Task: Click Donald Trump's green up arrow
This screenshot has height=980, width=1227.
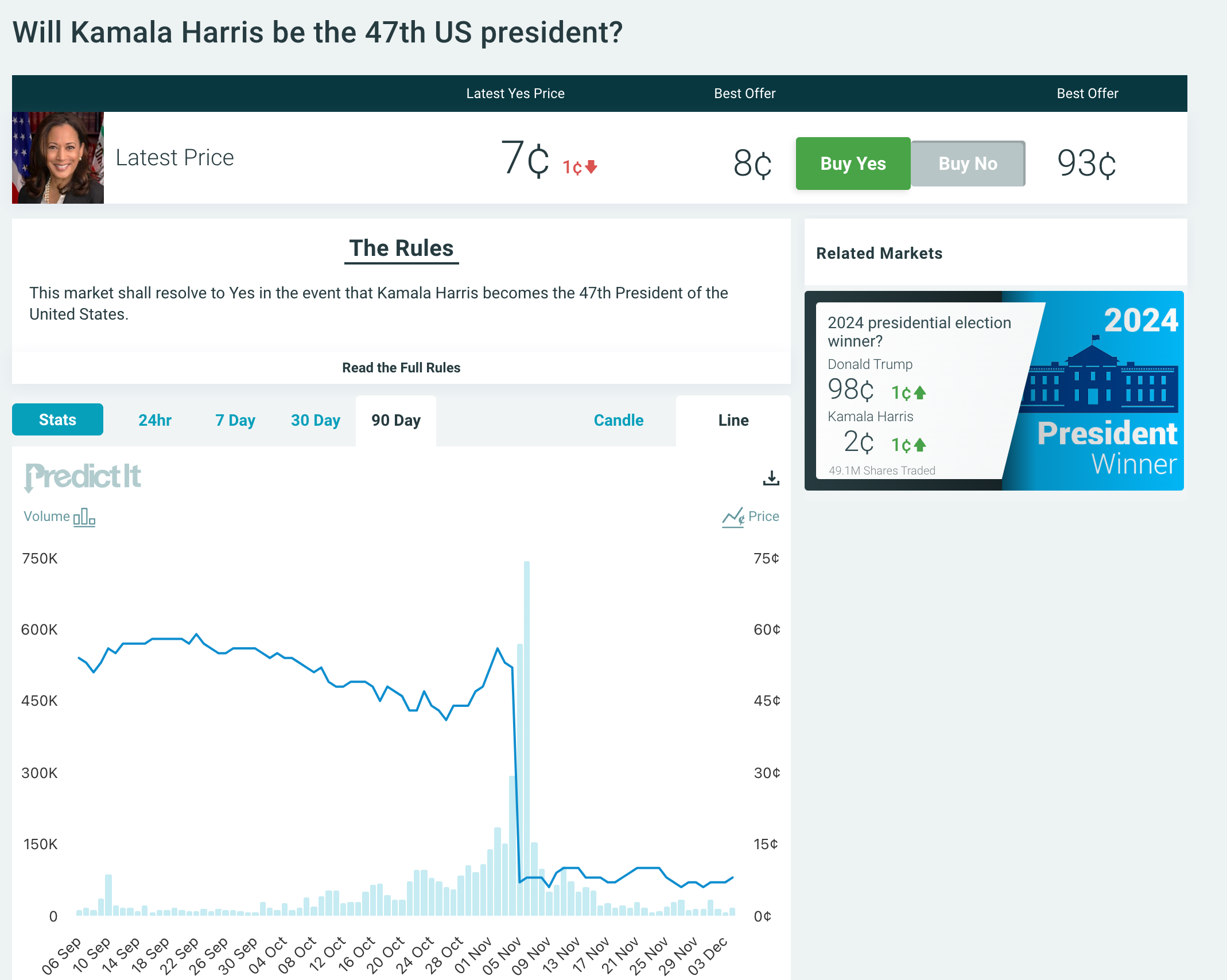Action: pyautogui.click(x=920, y=392)
